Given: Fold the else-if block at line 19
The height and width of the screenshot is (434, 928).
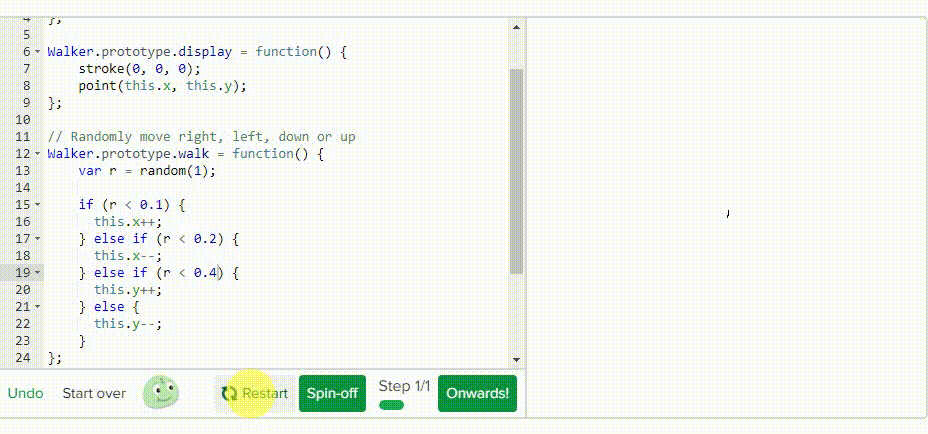Looking at the screenshot, I should click(38, 273).
